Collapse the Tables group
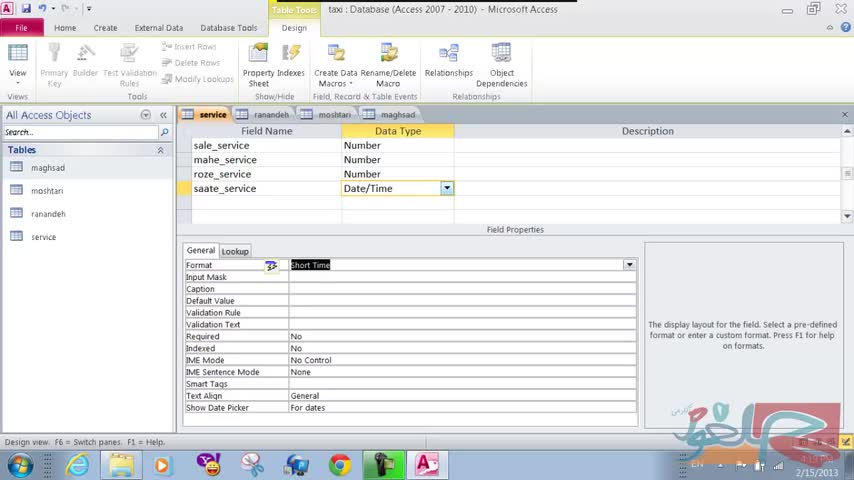Viewport: 854px width, 480px height. (161, 150)
